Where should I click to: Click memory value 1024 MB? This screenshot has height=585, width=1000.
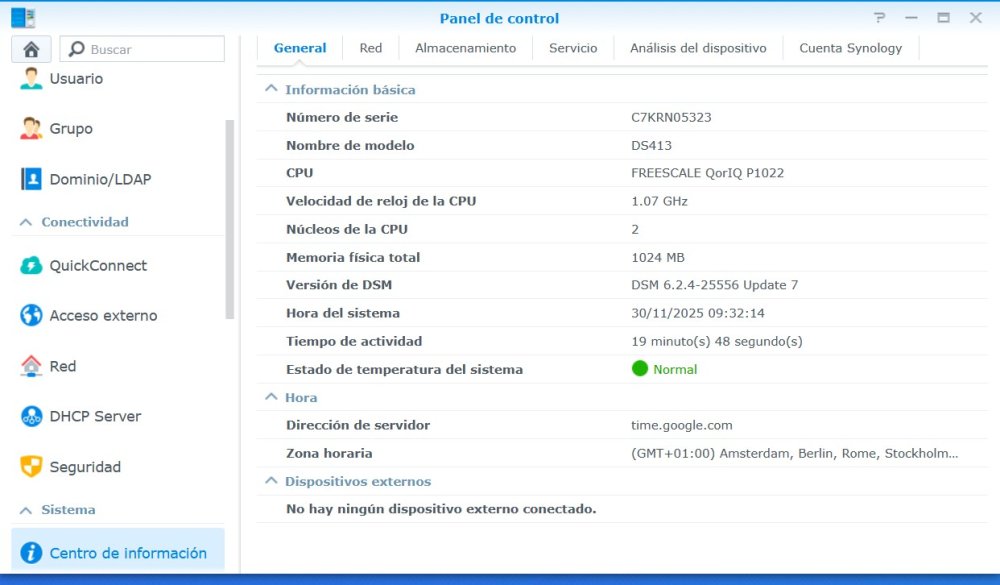[658, 257]
